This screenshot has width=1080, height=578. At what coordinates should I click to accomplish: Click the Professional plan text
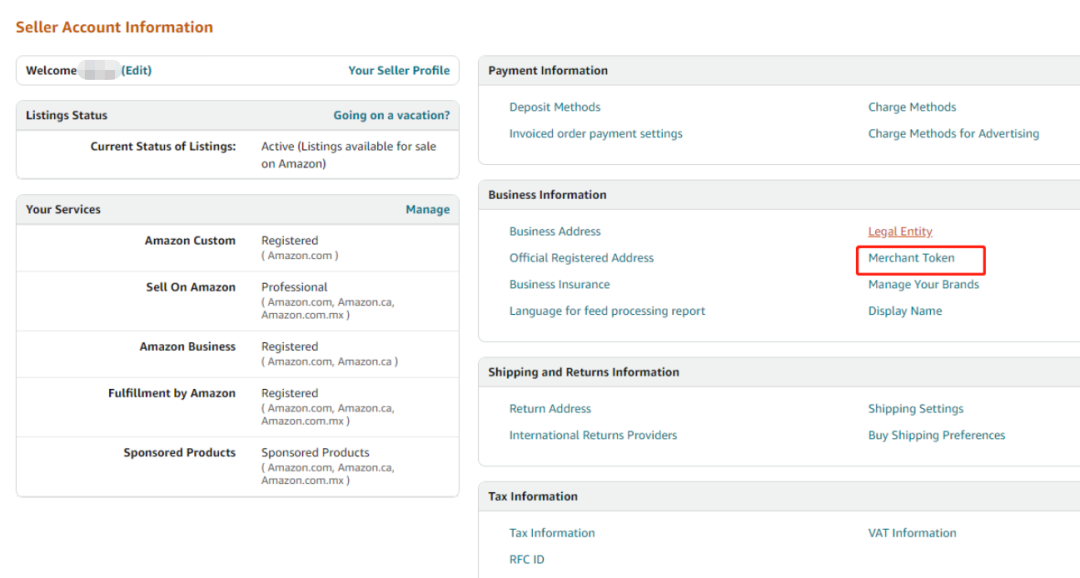pyautogui.click(x=294, y=287)
